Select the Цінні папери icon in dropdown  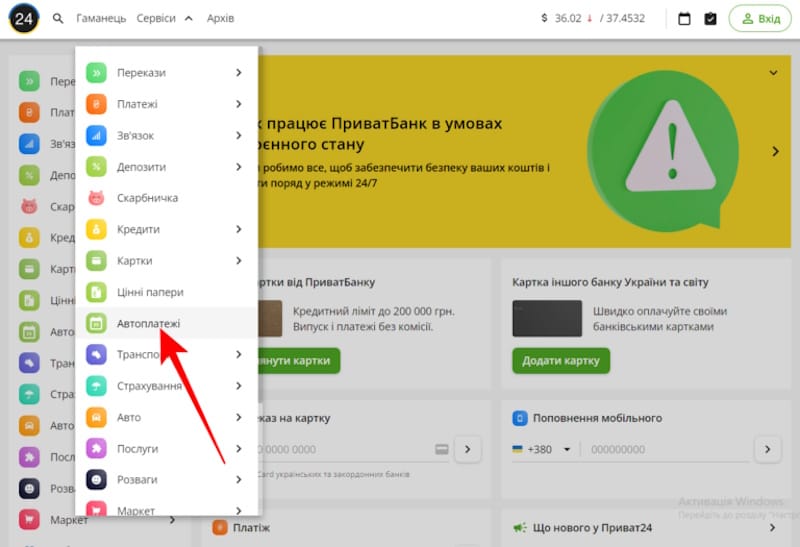[96, 292]
